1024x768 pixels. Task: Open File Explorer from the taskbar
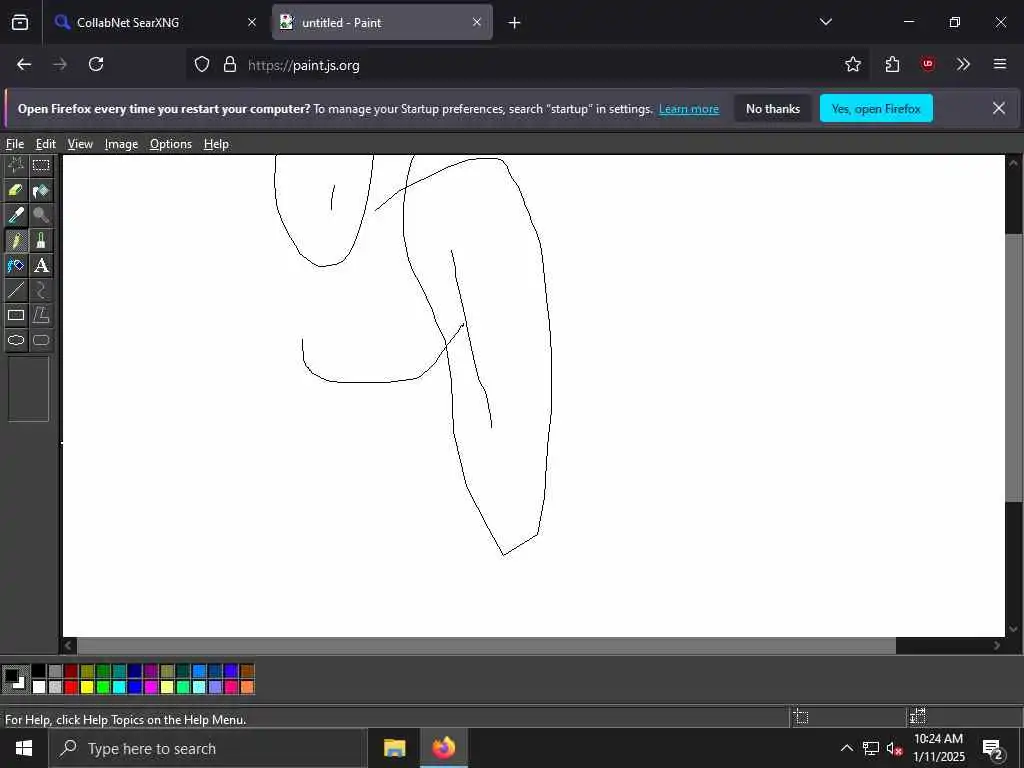pyautogui.click(x=394, y=748)
